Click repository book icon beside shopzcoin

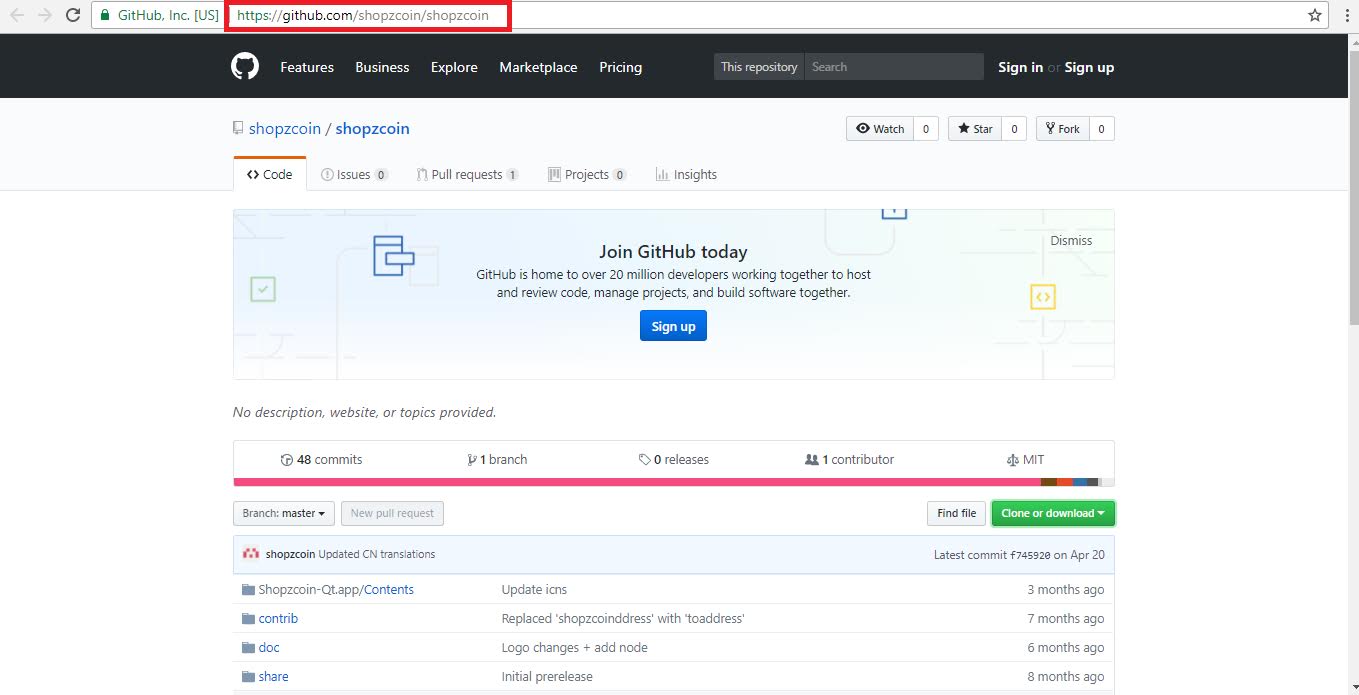point(238,128)
